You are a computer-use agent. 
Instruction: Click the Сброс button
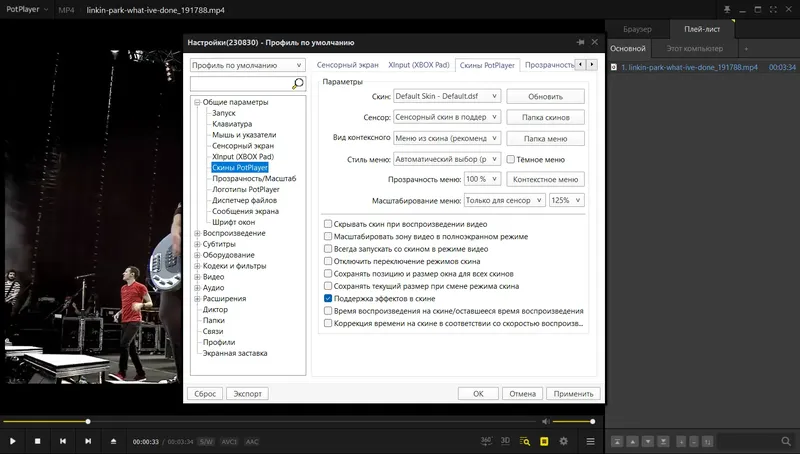205,394
